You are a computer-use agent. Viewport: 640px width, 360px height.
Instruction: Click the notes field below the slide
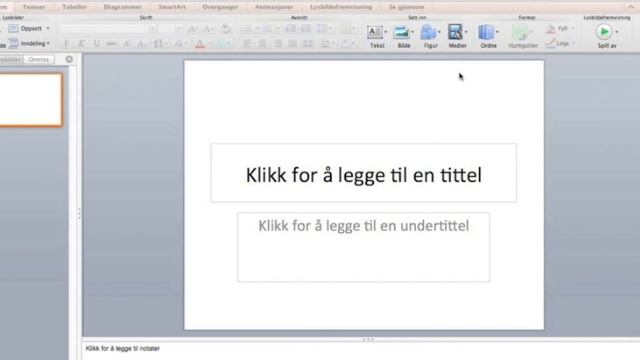[x=361, y=351]
